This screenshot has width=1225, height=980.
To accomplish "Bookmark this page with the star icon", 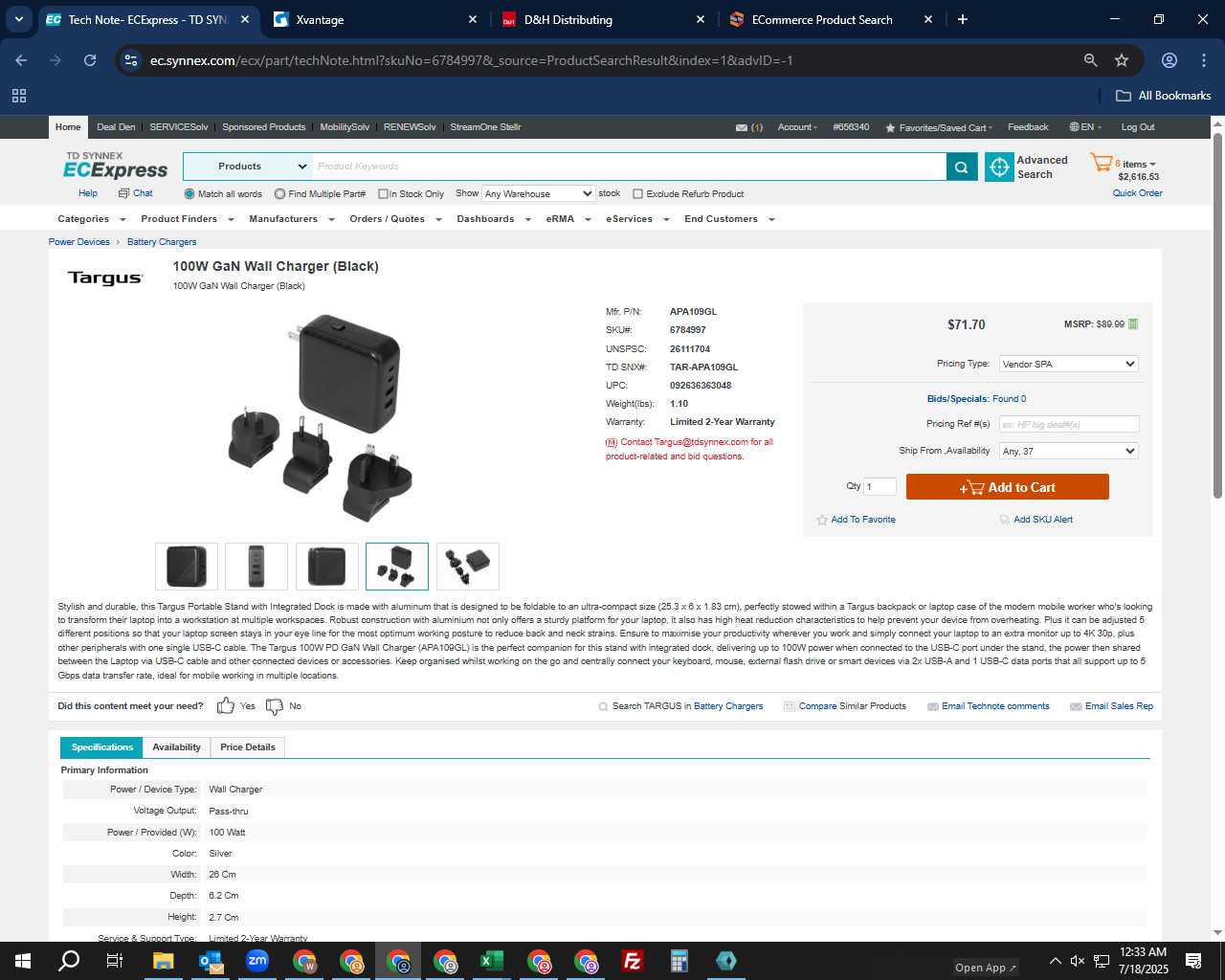I will pos(1122,60).
